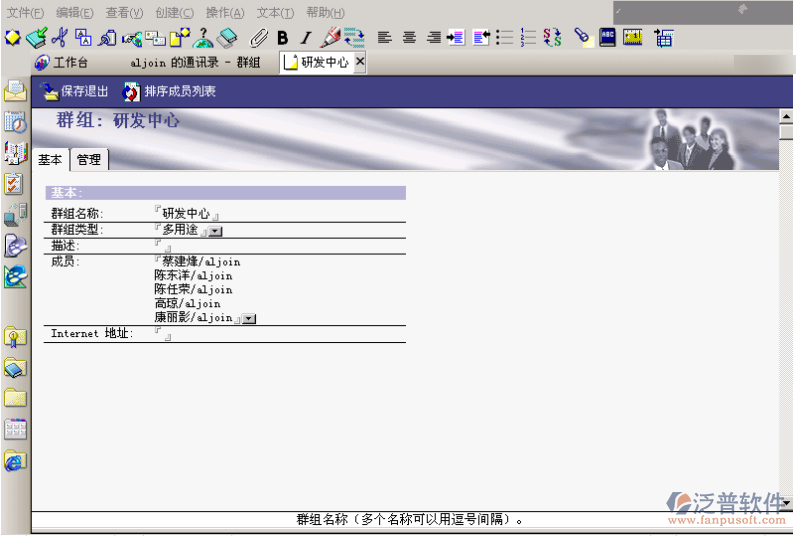This screenshot has width=796, height=536.
Task: Switch to the 工作台 window tab
Action: point(61,62)
